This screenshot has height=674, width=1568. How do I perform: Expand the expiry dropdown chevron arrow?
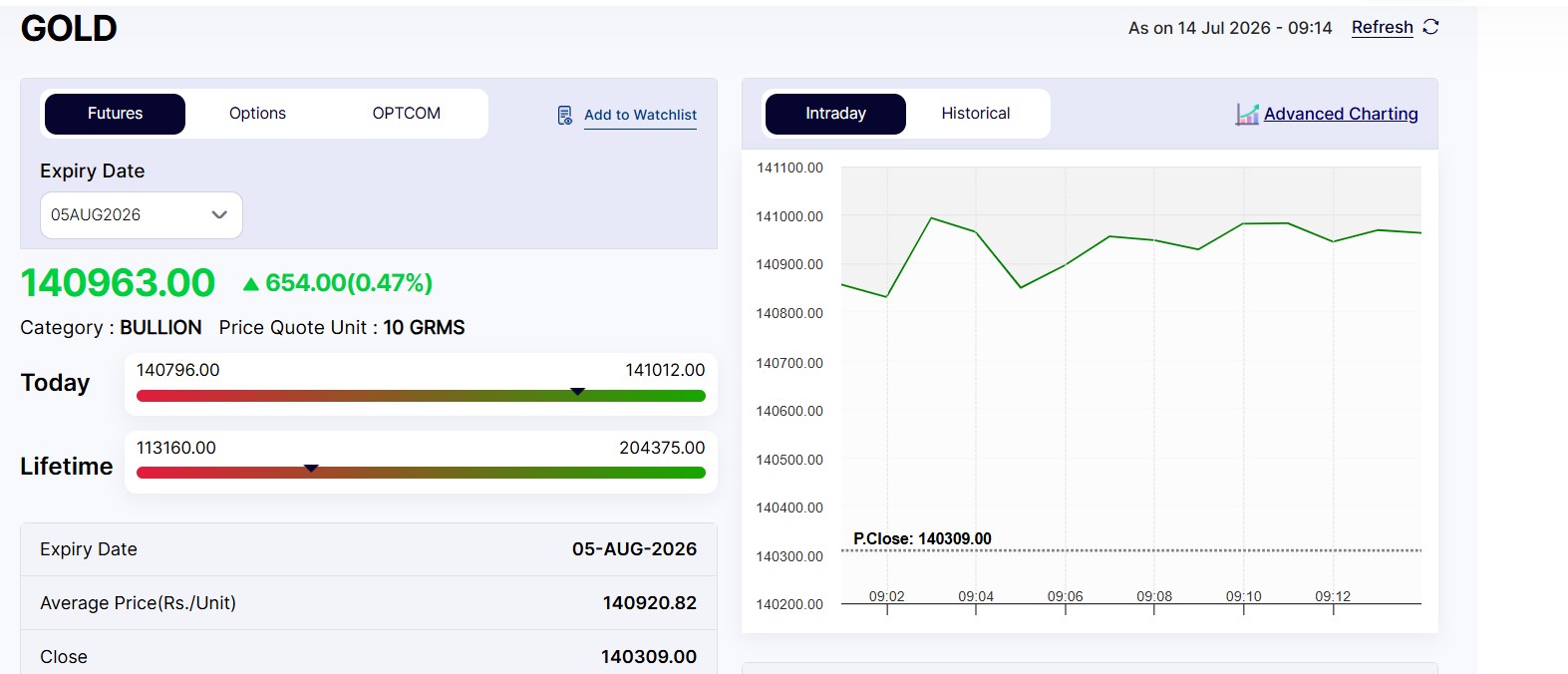(219, 215)
